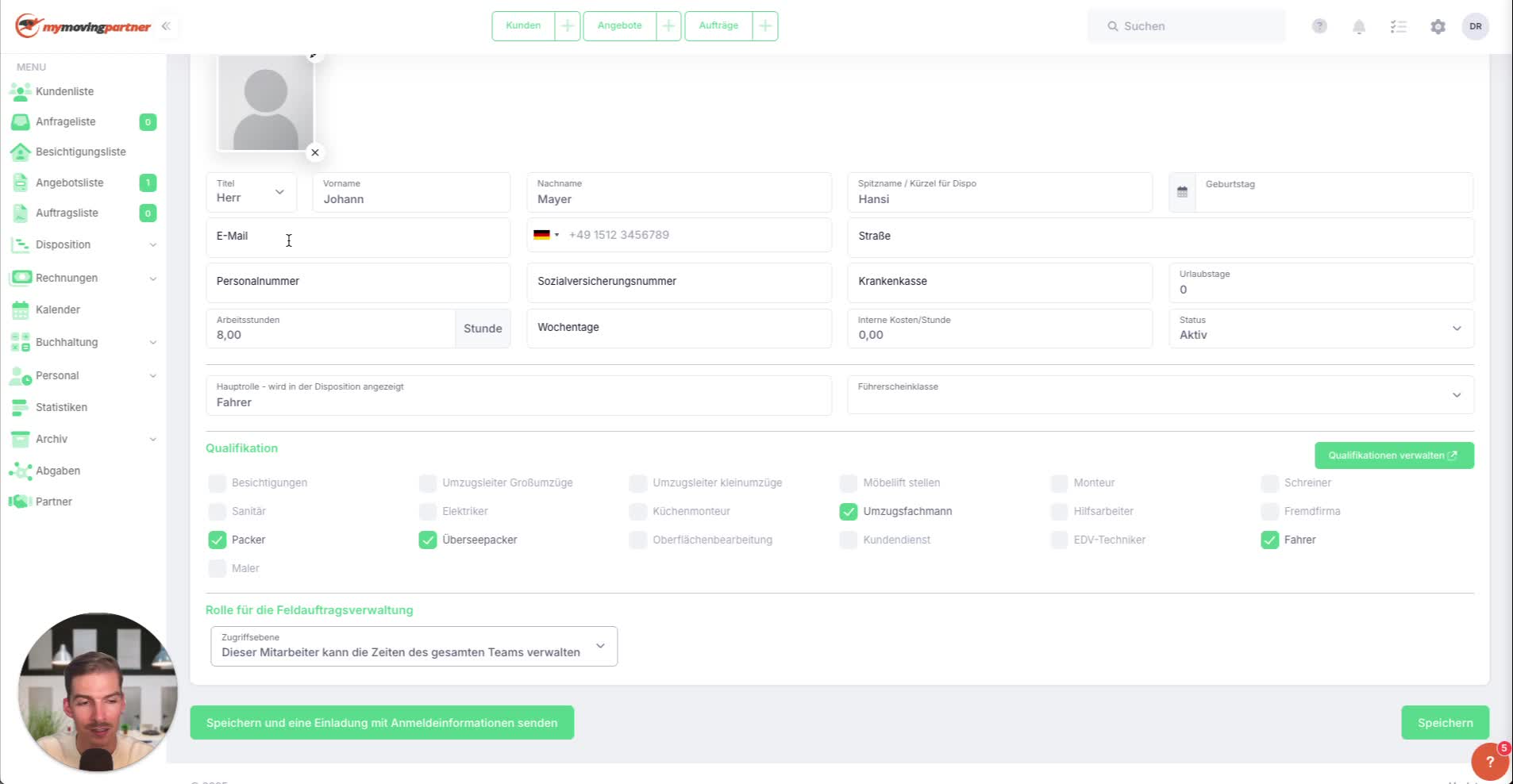The image size is (1513, 784).
Task: Click Qualifikationen verwalten button
Action: coord(1394,455)
